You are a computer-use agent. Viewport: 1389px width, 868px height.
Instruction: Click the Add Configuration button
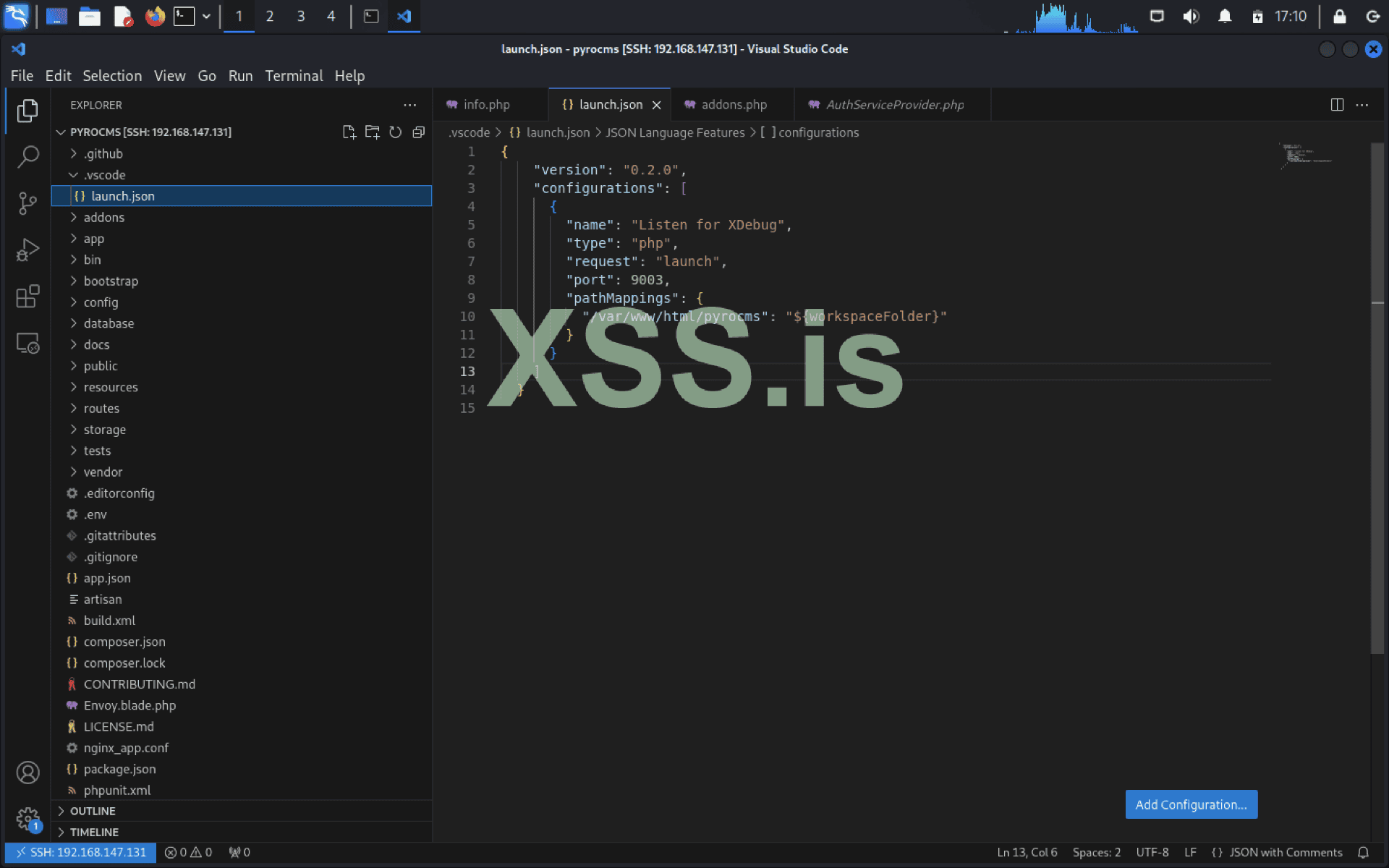point(1191,805)
